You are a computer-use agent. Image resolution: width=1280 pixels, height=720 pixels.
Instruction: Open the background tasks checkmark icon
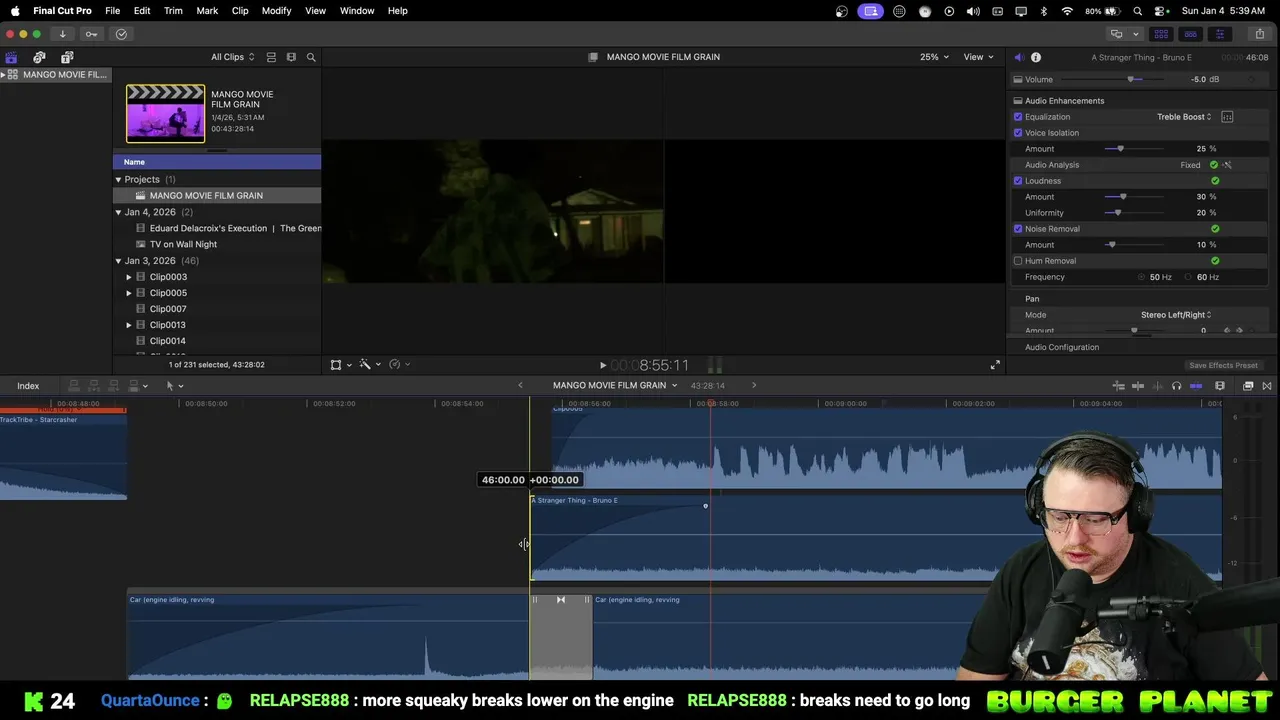(x=121, y=34)
